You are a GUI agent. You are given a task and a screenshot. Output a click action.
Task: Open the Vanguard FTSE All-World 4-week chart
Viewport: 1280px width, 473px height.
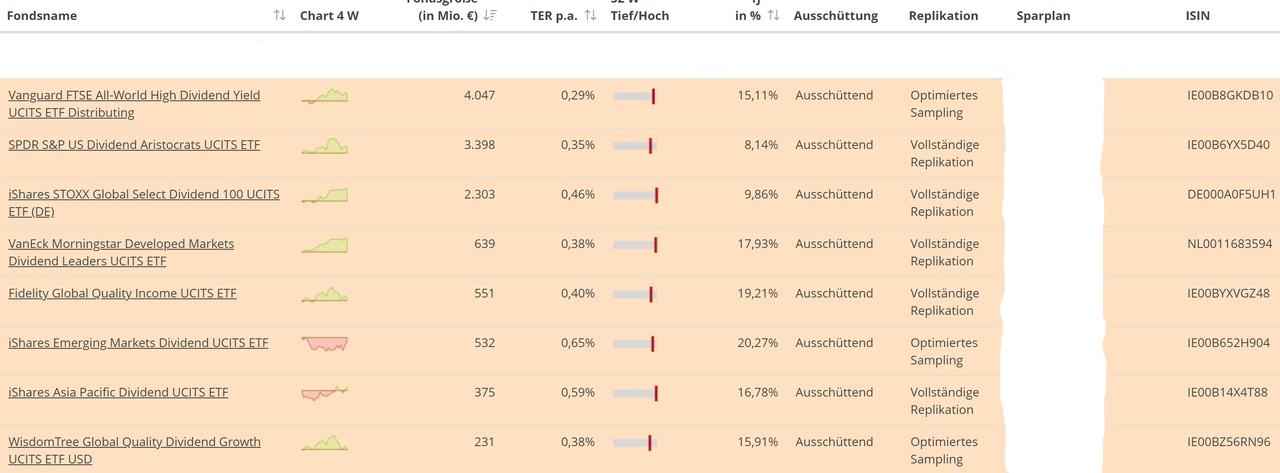pos(325,96)
